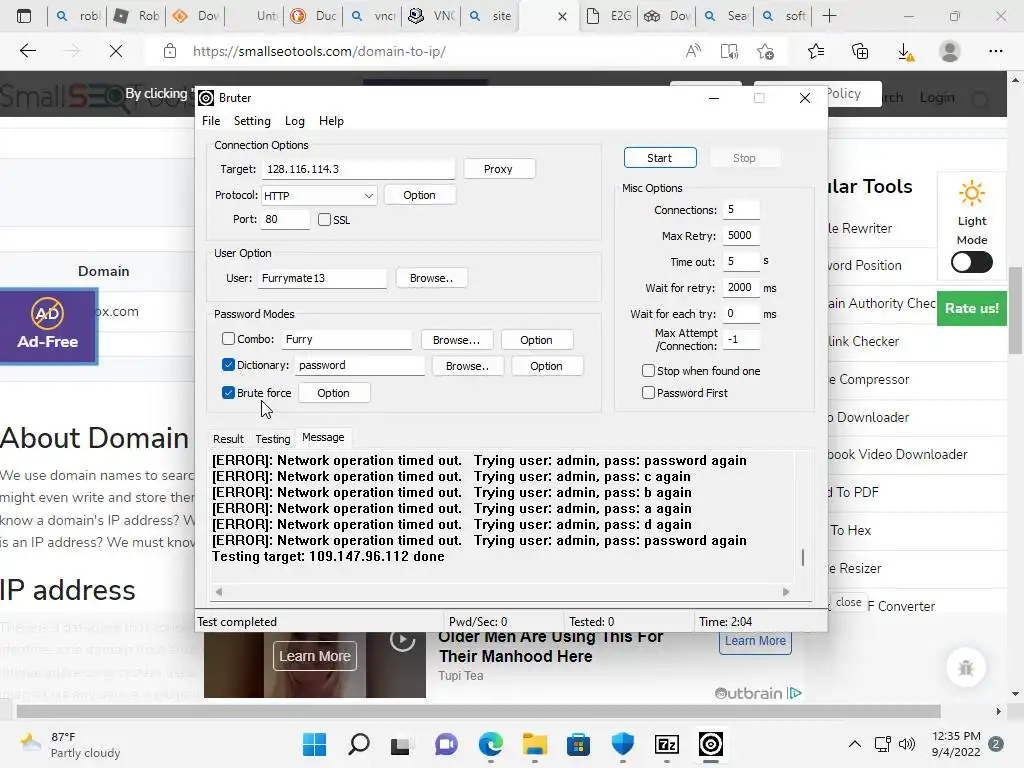Viewport: 1024px width, 768px height.
Task: Click the Proxy button
Action: click(x=498, y=169)
